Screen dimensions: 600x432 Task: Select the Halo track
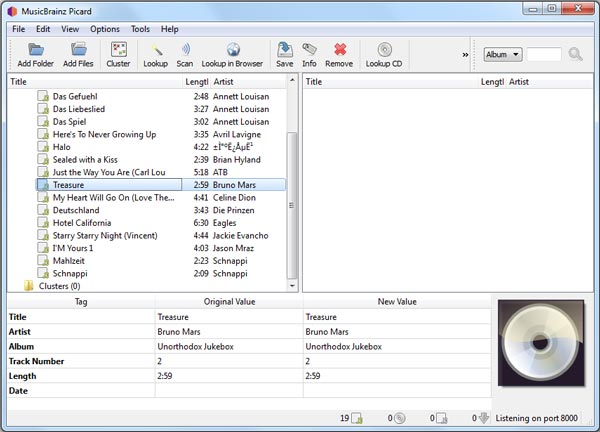coord(161,147)
